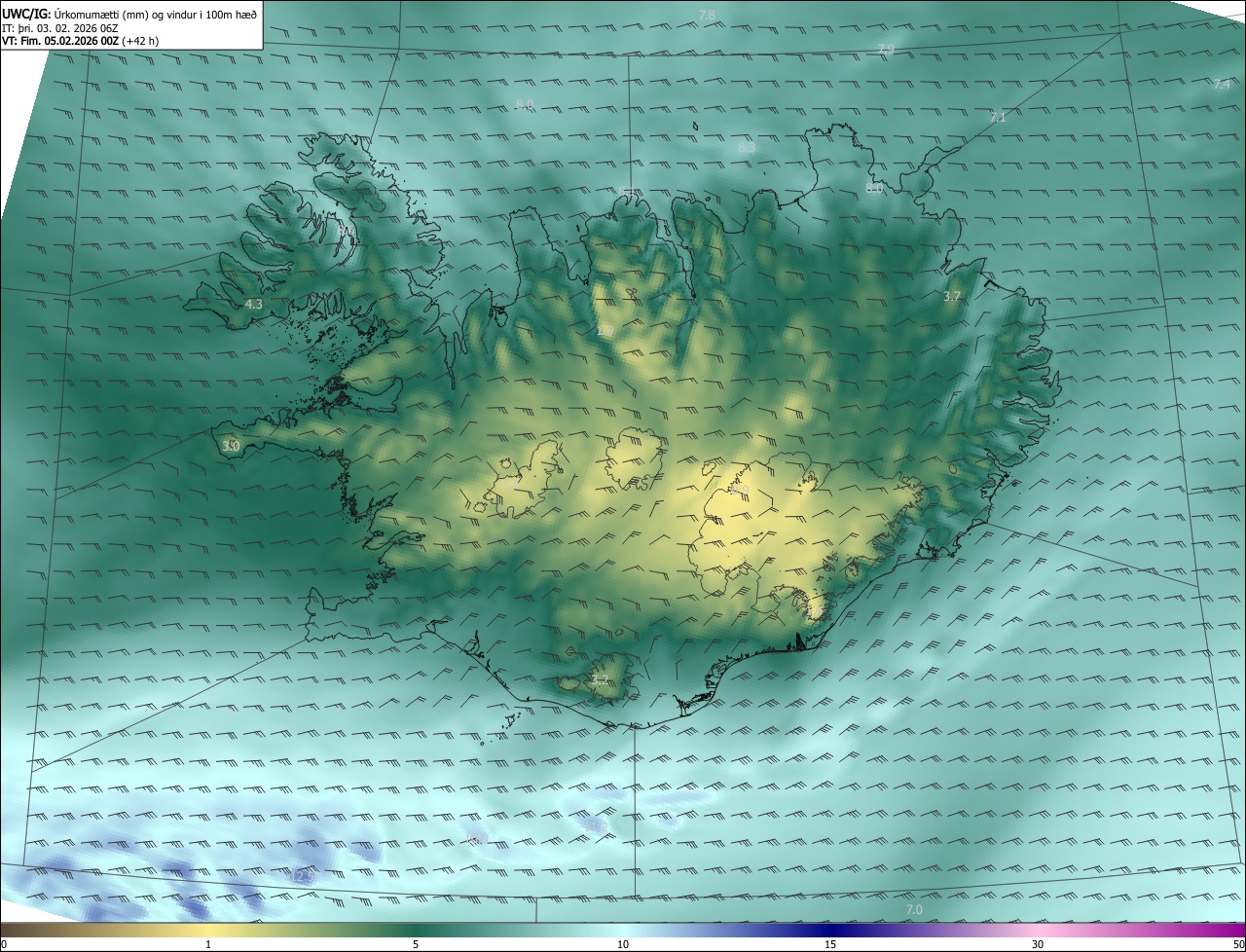Screen dimensions: 1246x952
Task: Click the pale yellow band of the colorbar
Action: click(208, 930)
